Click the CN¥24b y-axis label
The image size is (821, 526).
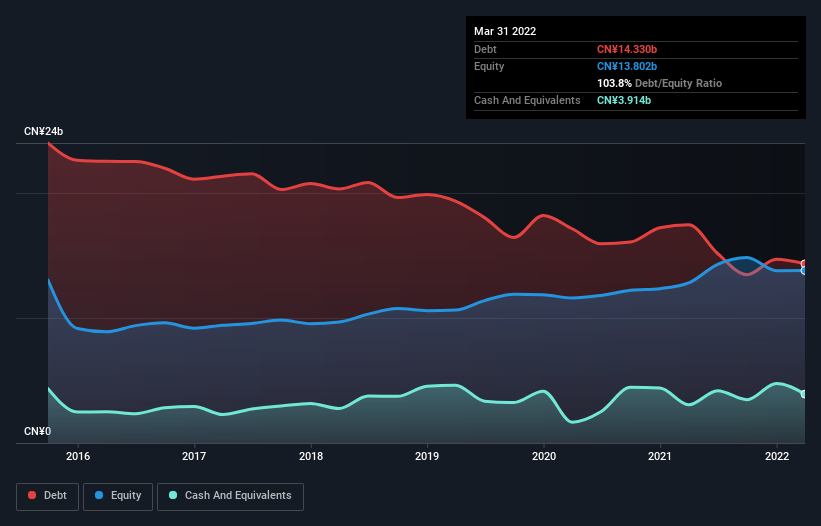[x=43, y=132]
